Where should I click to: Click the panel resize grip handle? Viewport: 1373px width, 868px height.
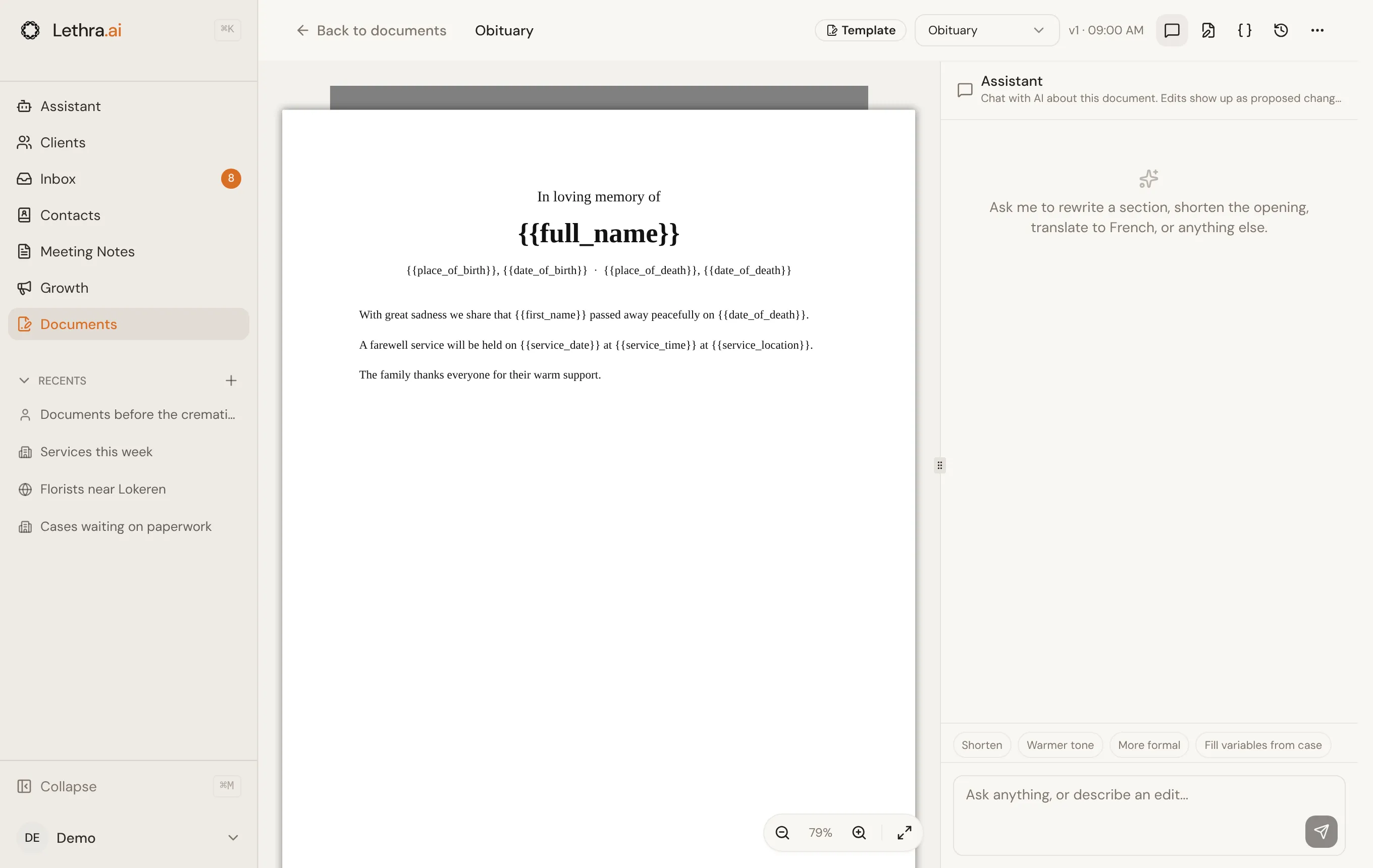(x=940, y=465)
